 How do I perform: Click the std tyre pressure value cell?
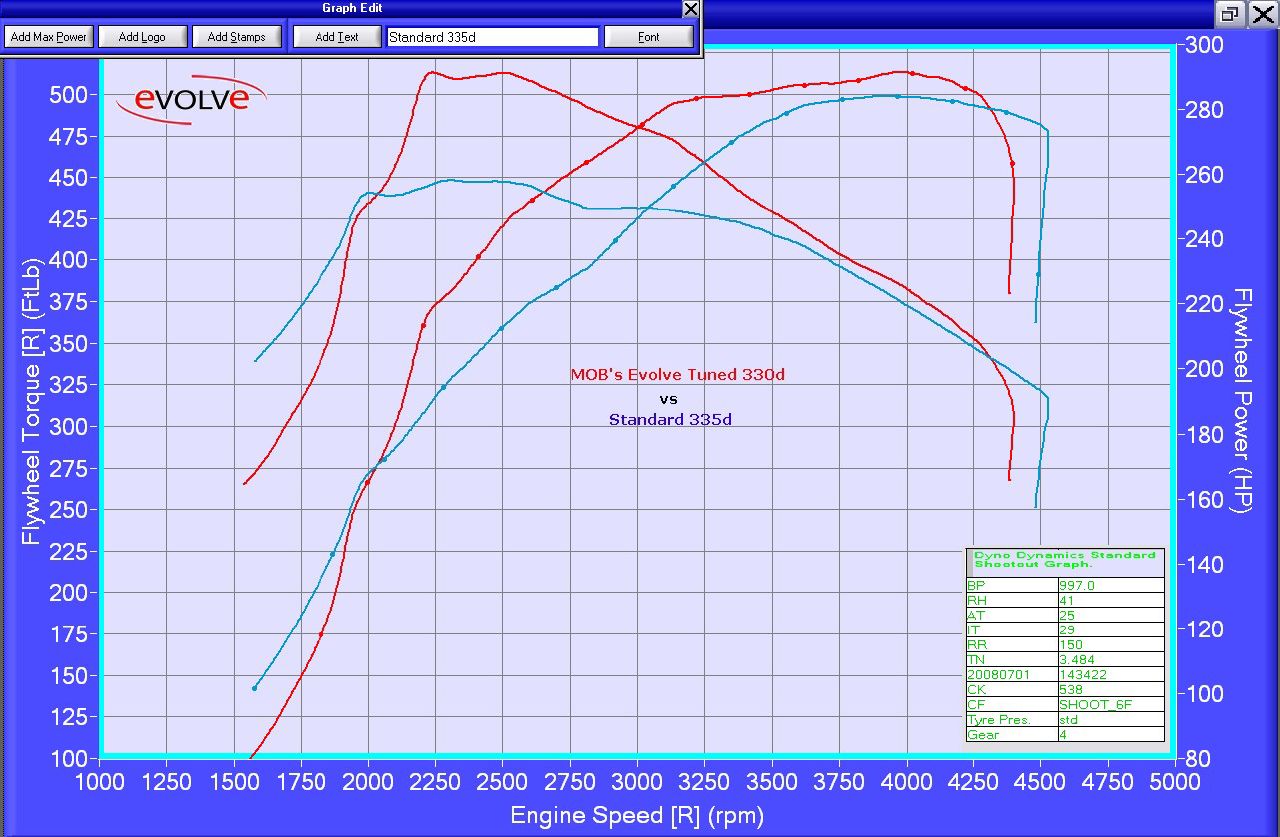(1110, 720)
